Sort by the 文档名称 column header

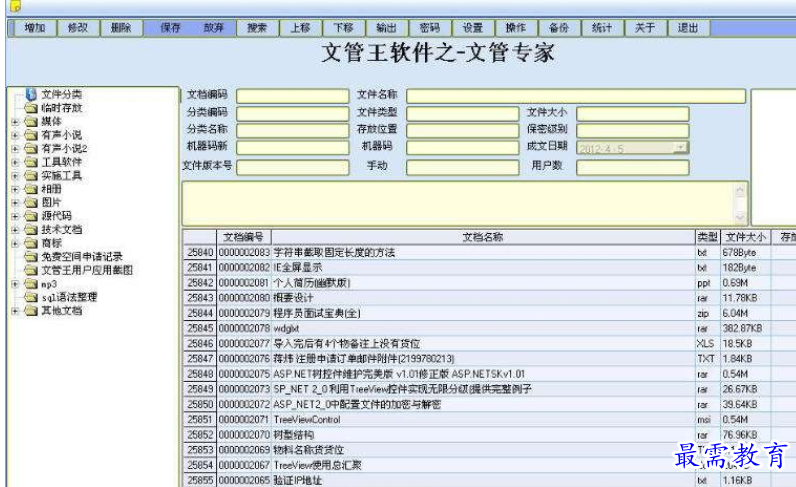[483, 237]
